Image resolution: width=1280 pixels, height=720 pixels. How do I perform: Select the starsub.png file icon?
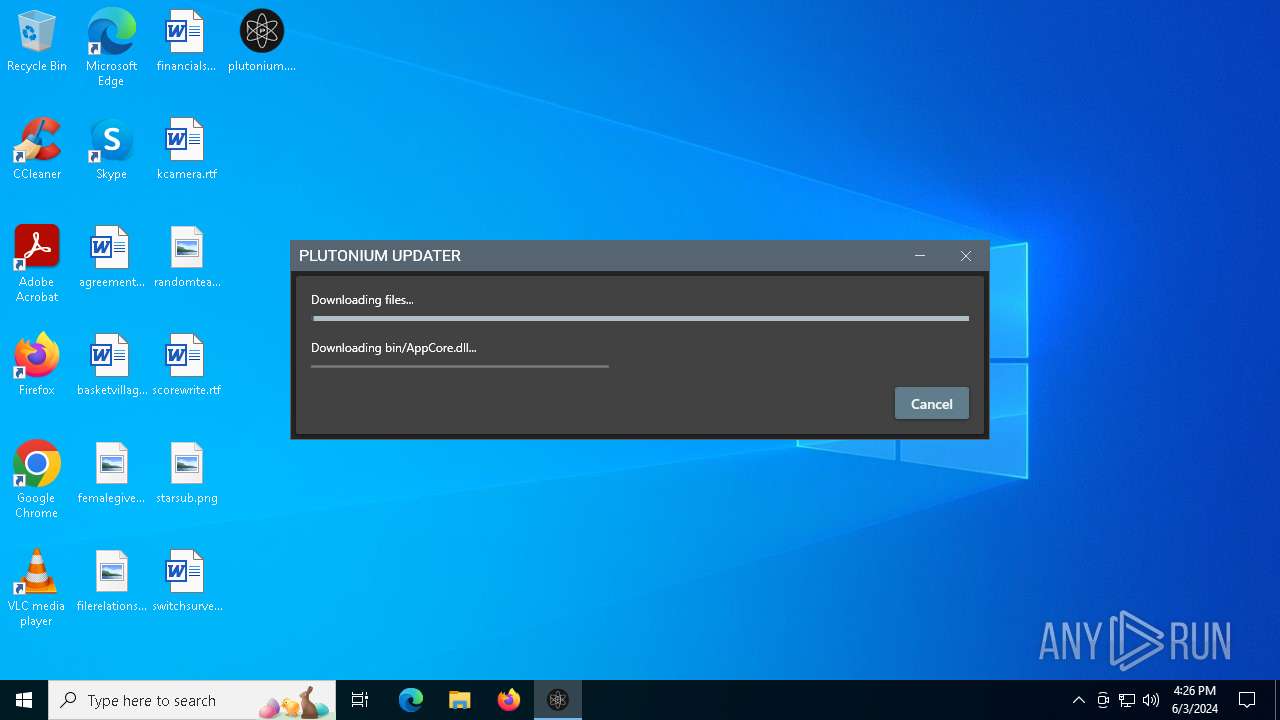186,474
